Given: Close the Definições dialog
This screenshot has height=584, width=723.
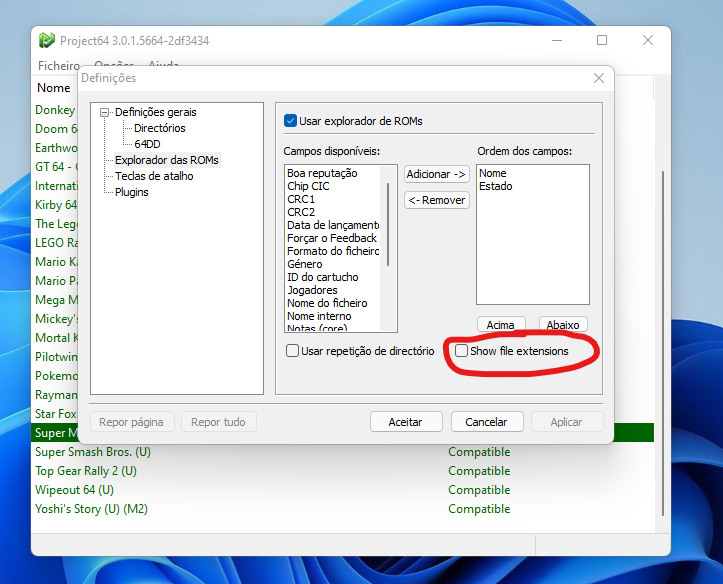Looking at the screenshot, I should (x=599, y=78).
